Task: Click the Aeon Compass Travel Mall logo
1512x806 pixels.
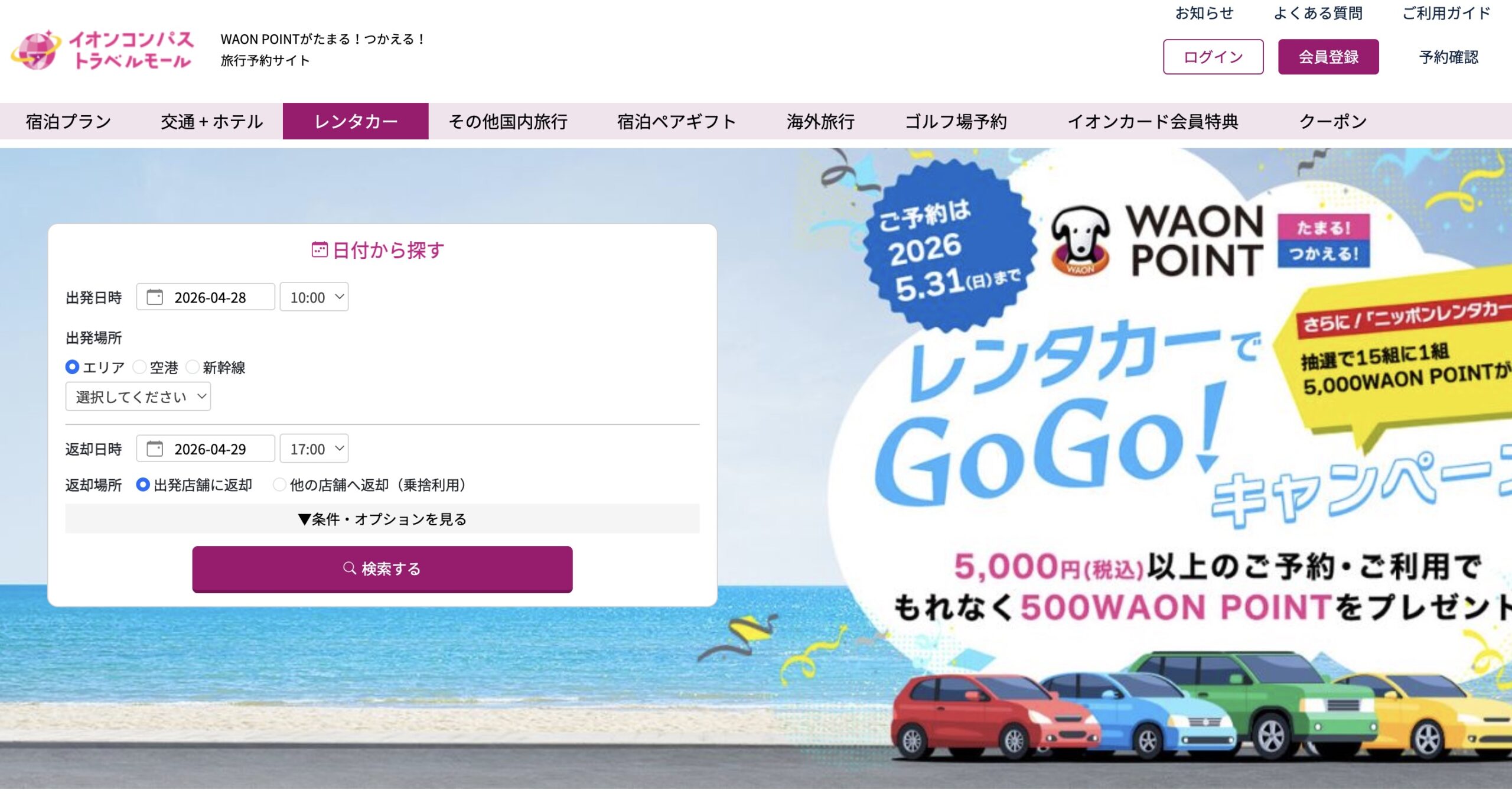Action: point(102,50)
